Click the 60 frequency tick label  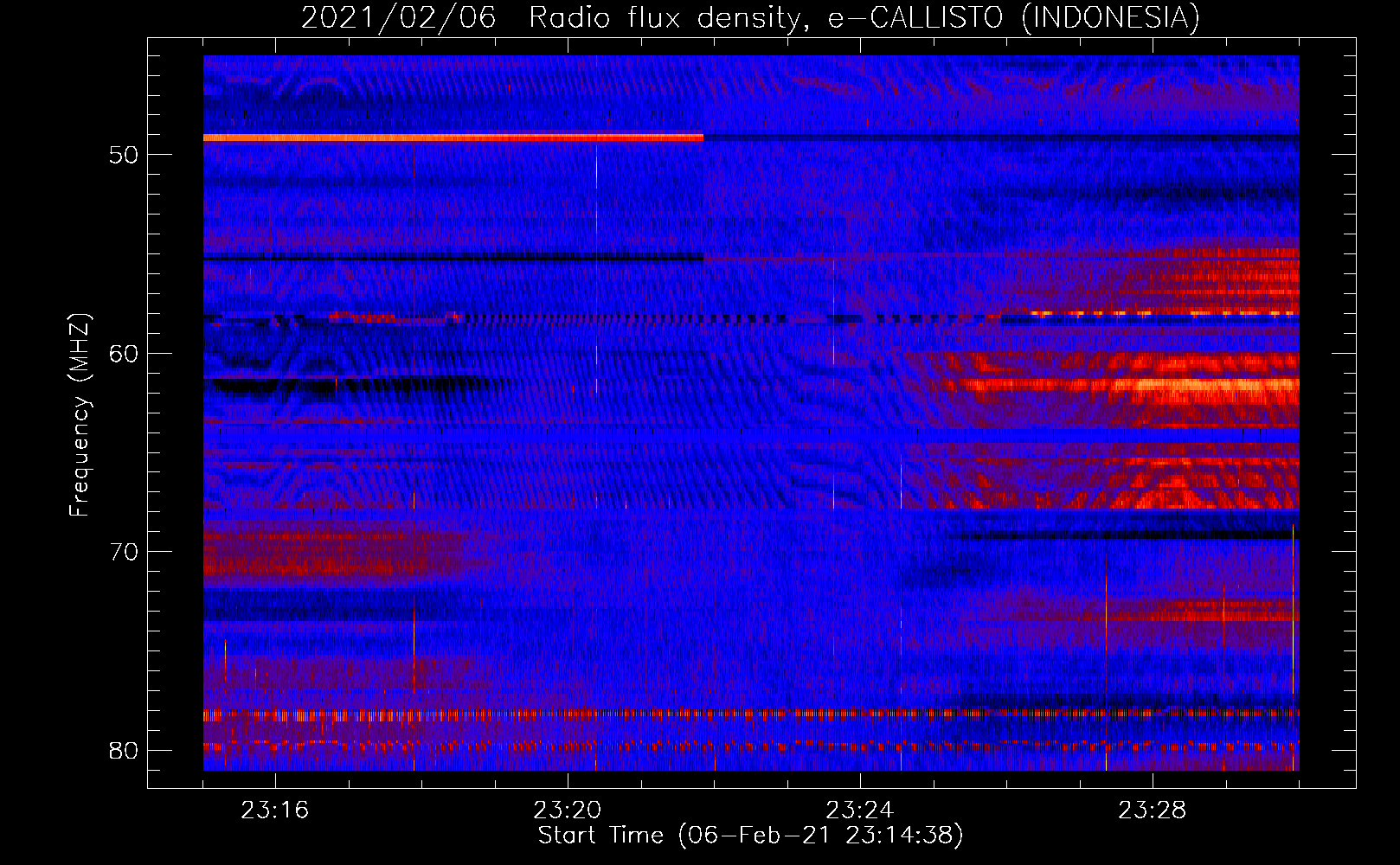point(124,354)
